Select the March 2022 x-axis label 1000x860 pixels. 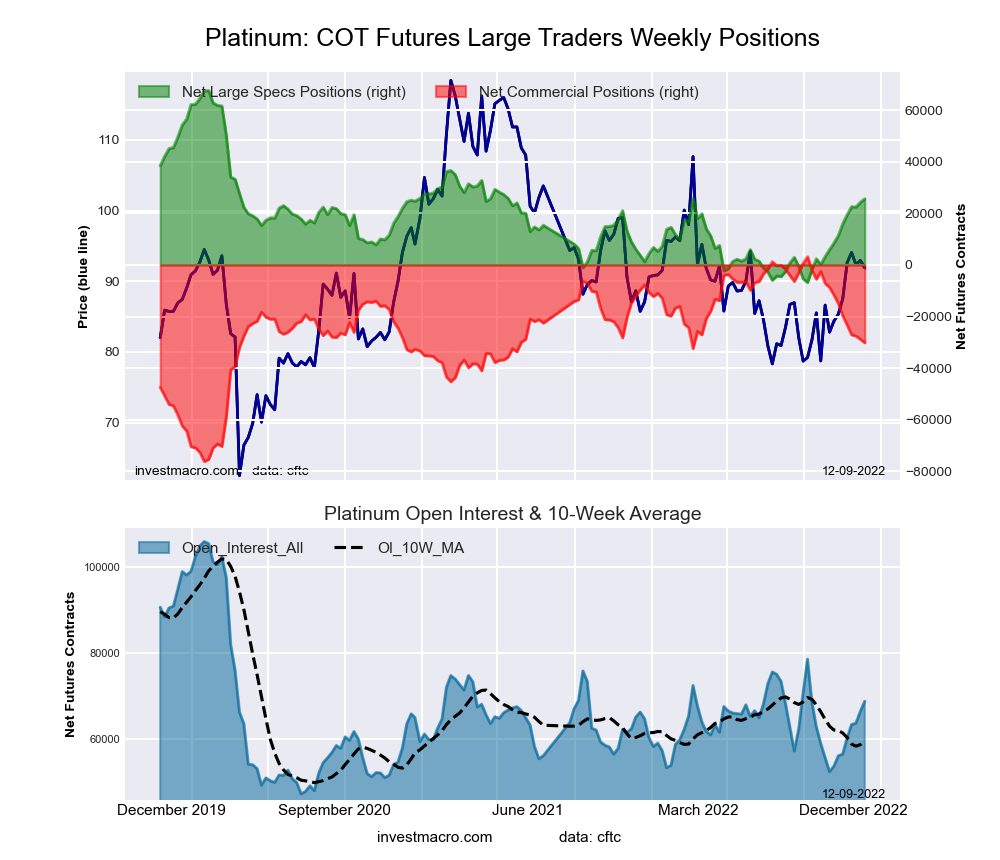[x=698, y=810]
